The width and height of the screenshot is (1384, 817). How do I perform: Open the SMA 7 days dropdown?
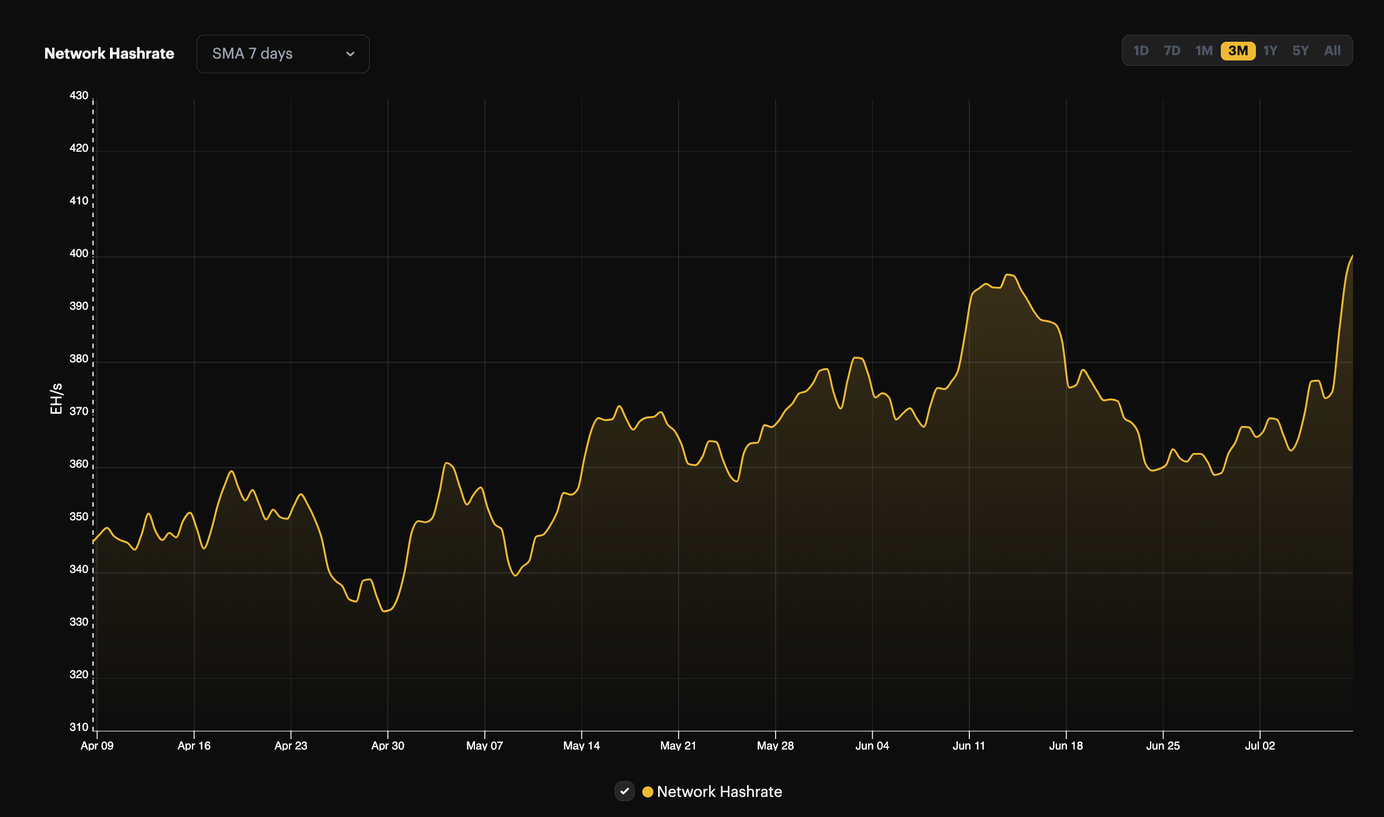click(283, 54)
